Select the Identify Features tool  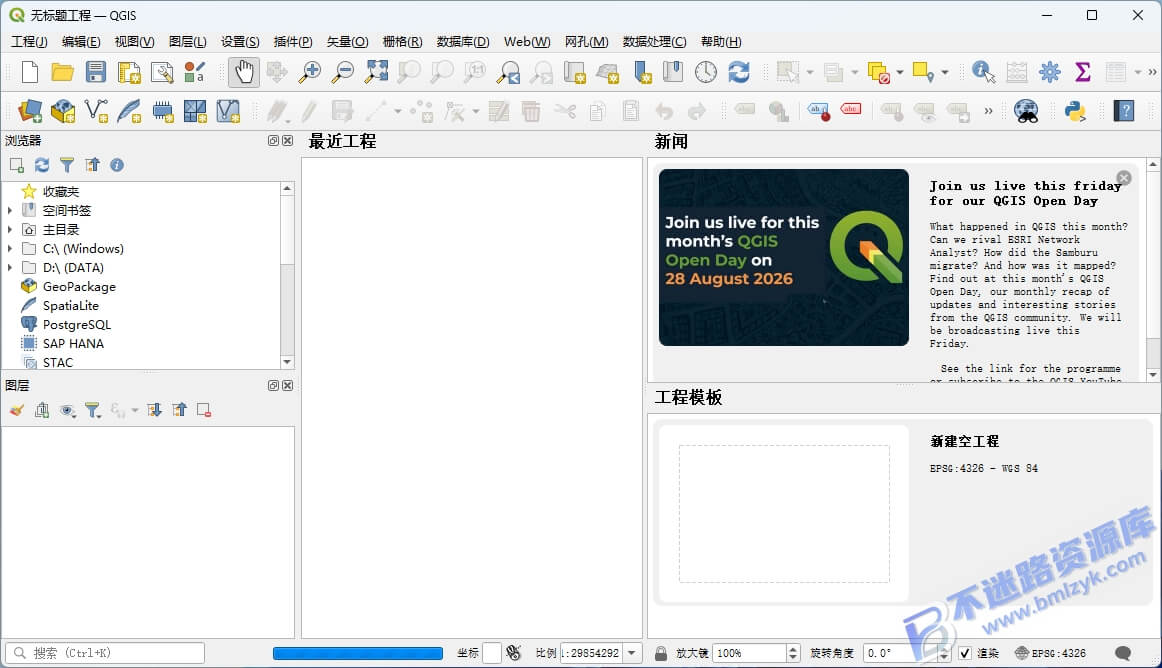(x=983, y=72)
